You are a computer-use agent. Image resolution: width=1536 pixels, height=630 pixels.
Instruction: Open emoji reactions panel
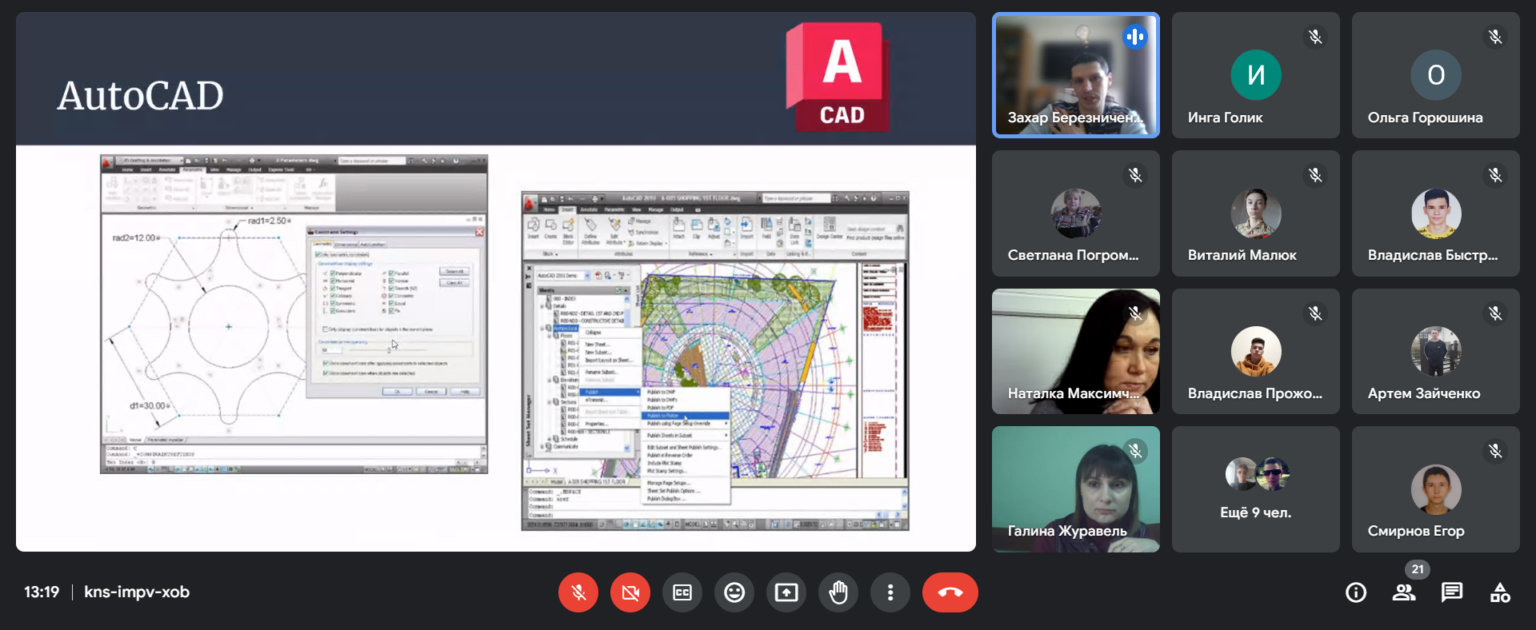tap(734, 592)
